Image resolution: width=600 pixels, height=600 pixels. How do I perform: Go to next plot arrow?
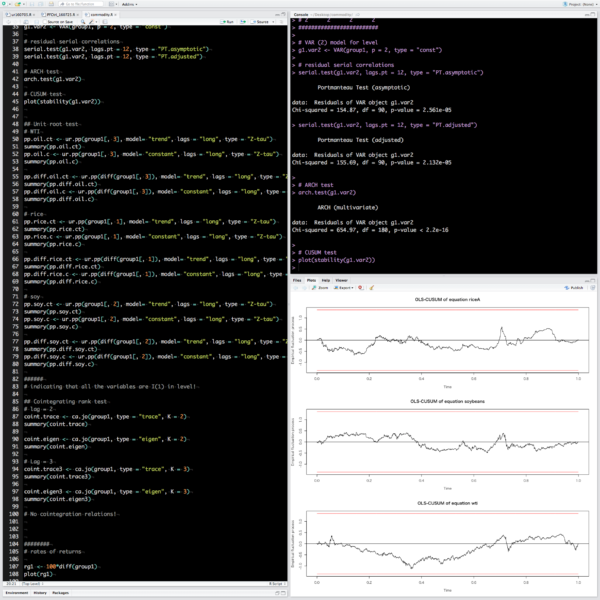pos(304,288)
